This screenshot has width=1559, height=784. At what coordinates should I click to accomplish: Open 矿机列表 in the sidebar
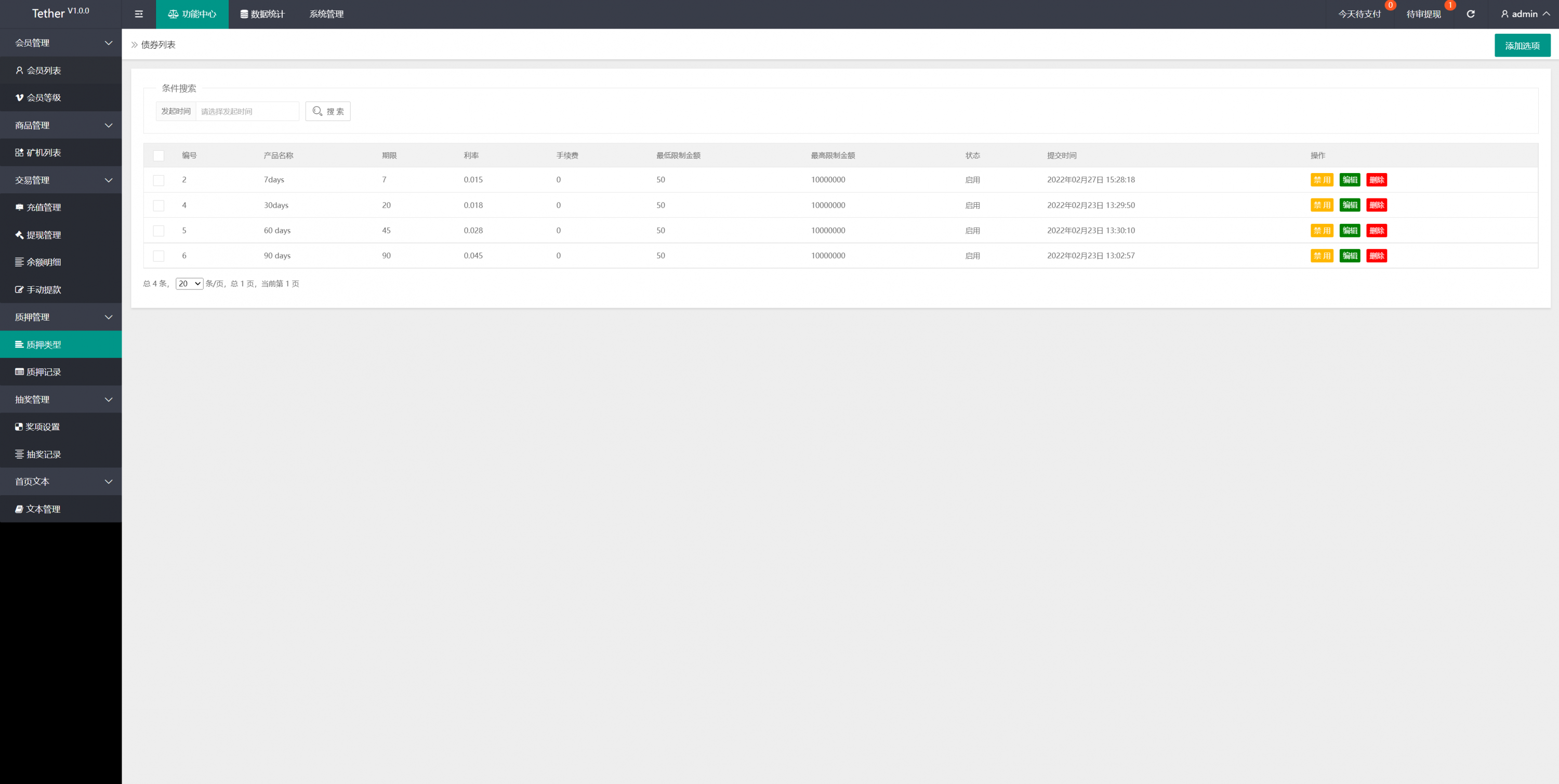coord(43,152)
